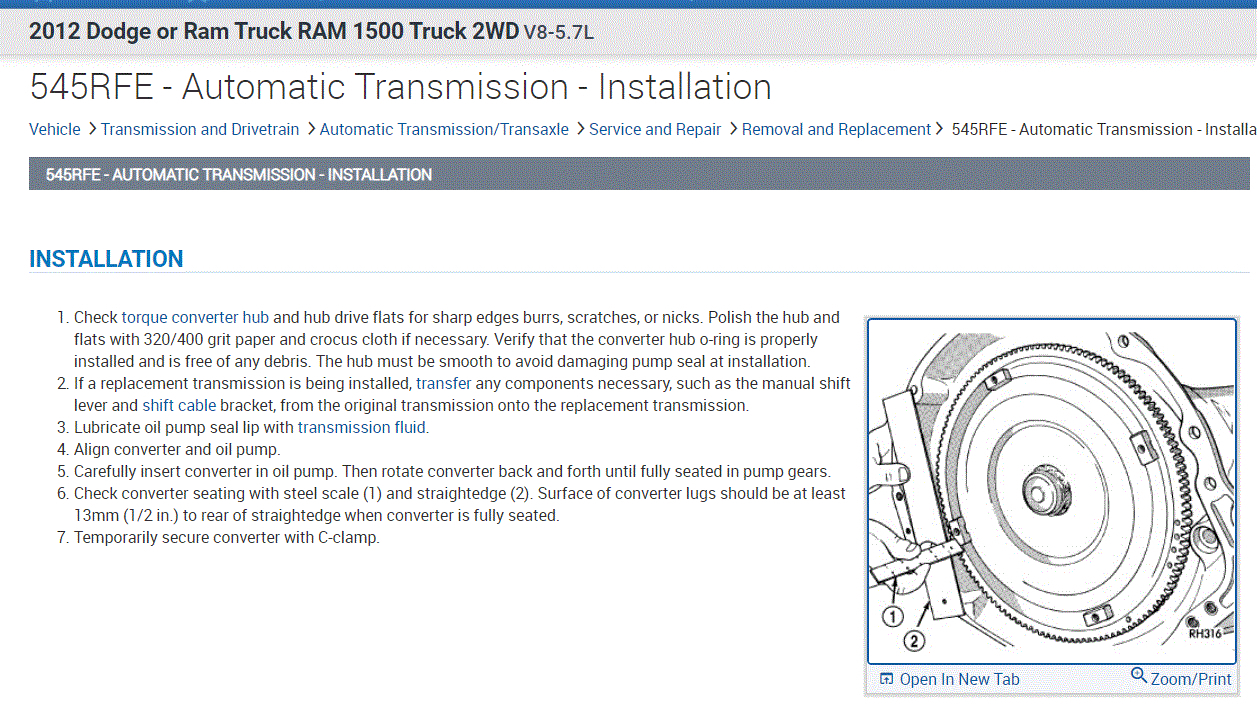The height and width of the screenshot is (714, 1257).
Task: Click the Open In New Tab icon
Action: [x=886, y=679]
